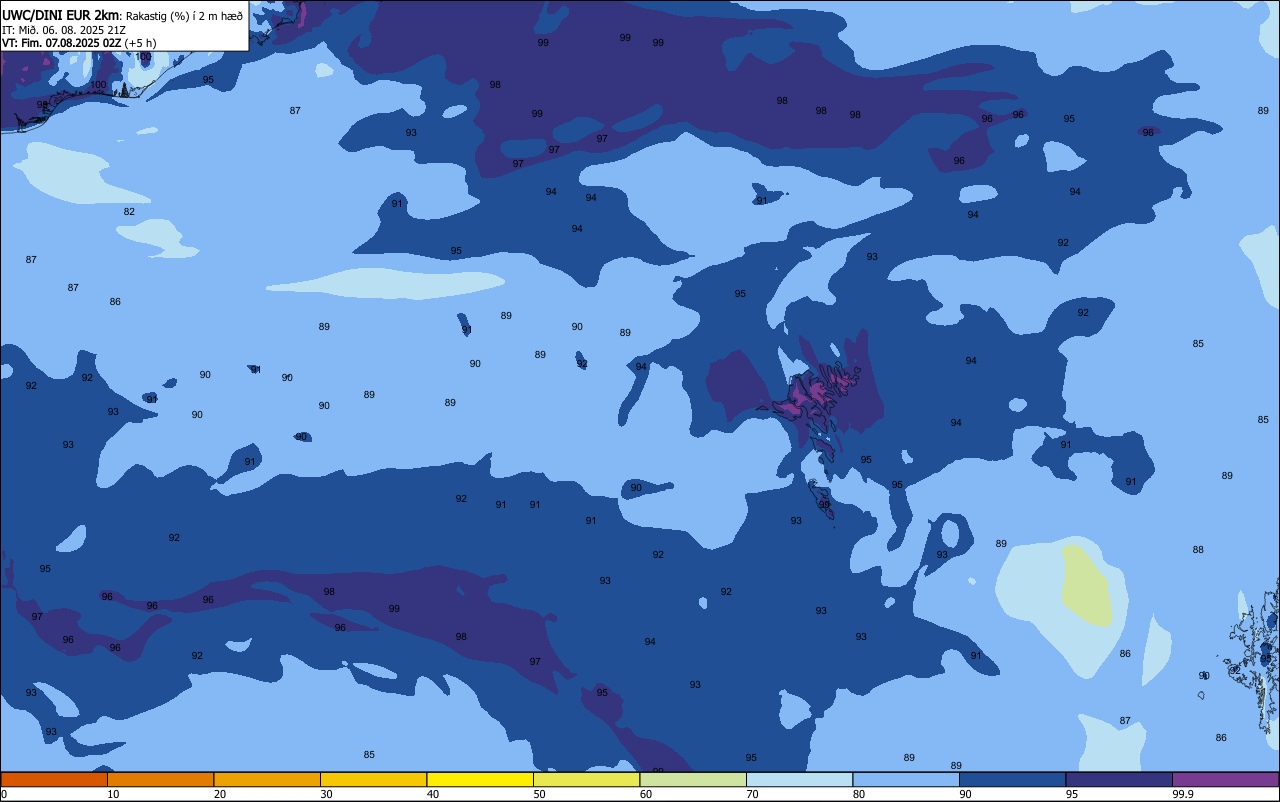
Task: Click the '20' tick label on the color bar
Action: pyautogui.click(x=220, y=794)
